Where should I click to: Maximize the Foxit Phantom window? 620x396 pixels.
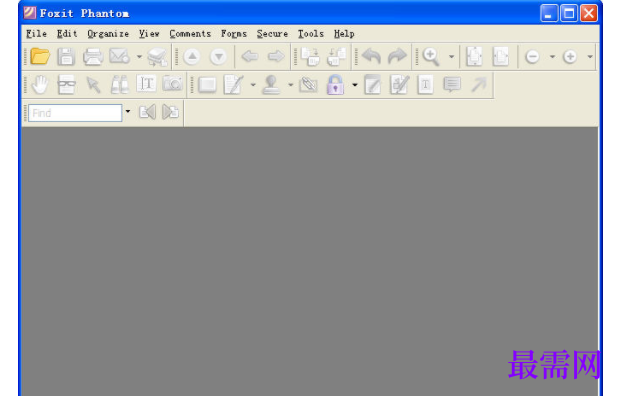569,13
